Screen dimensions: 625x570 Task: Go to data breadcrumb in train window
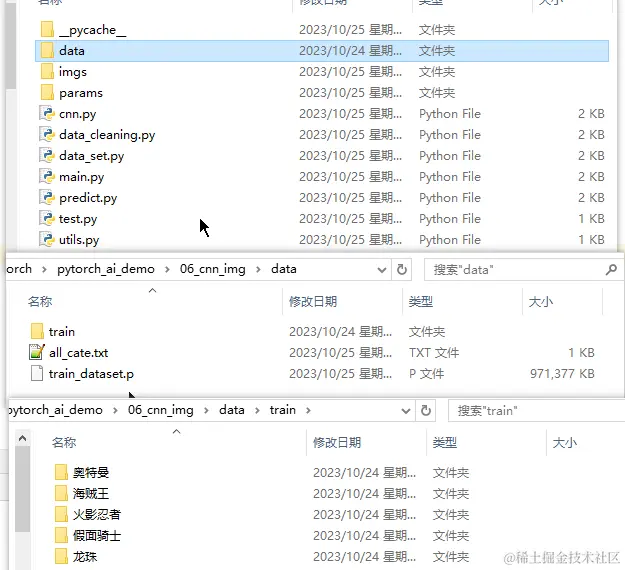coord(232,410)
